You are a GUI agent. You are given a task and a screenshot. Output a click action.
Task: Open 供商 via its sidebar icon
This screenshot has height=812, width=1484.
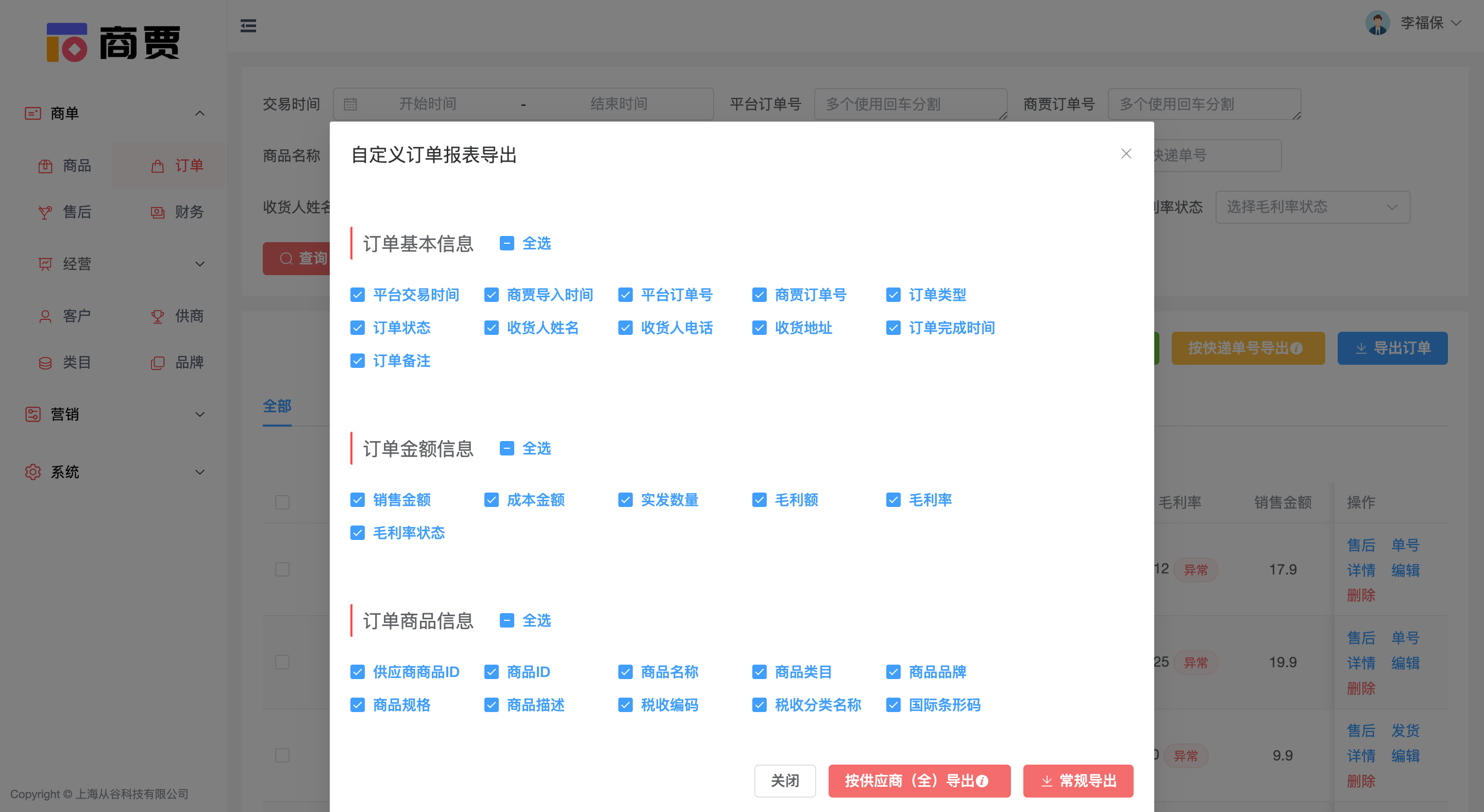(157, 316)
